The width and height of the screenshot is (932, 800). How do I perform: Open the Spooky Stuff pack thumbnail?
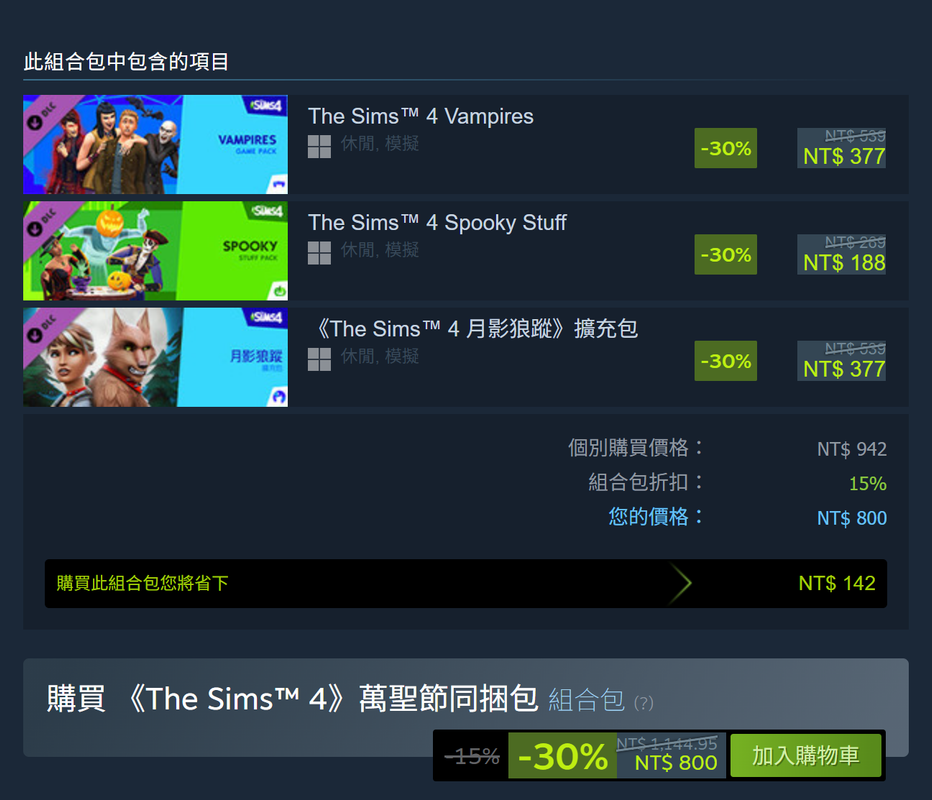click(155, 251)
